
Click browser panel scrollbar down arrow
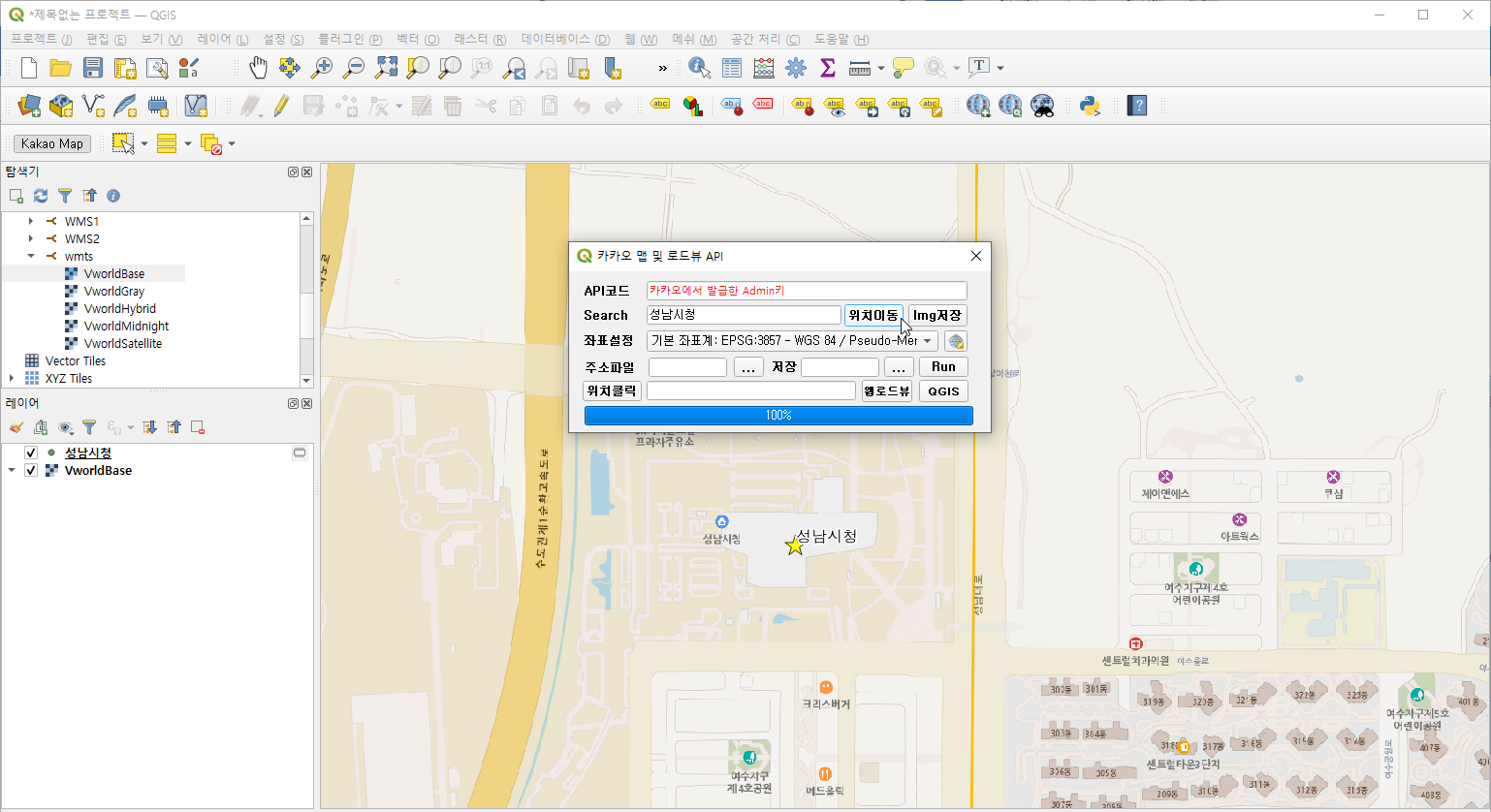[307, 381]
